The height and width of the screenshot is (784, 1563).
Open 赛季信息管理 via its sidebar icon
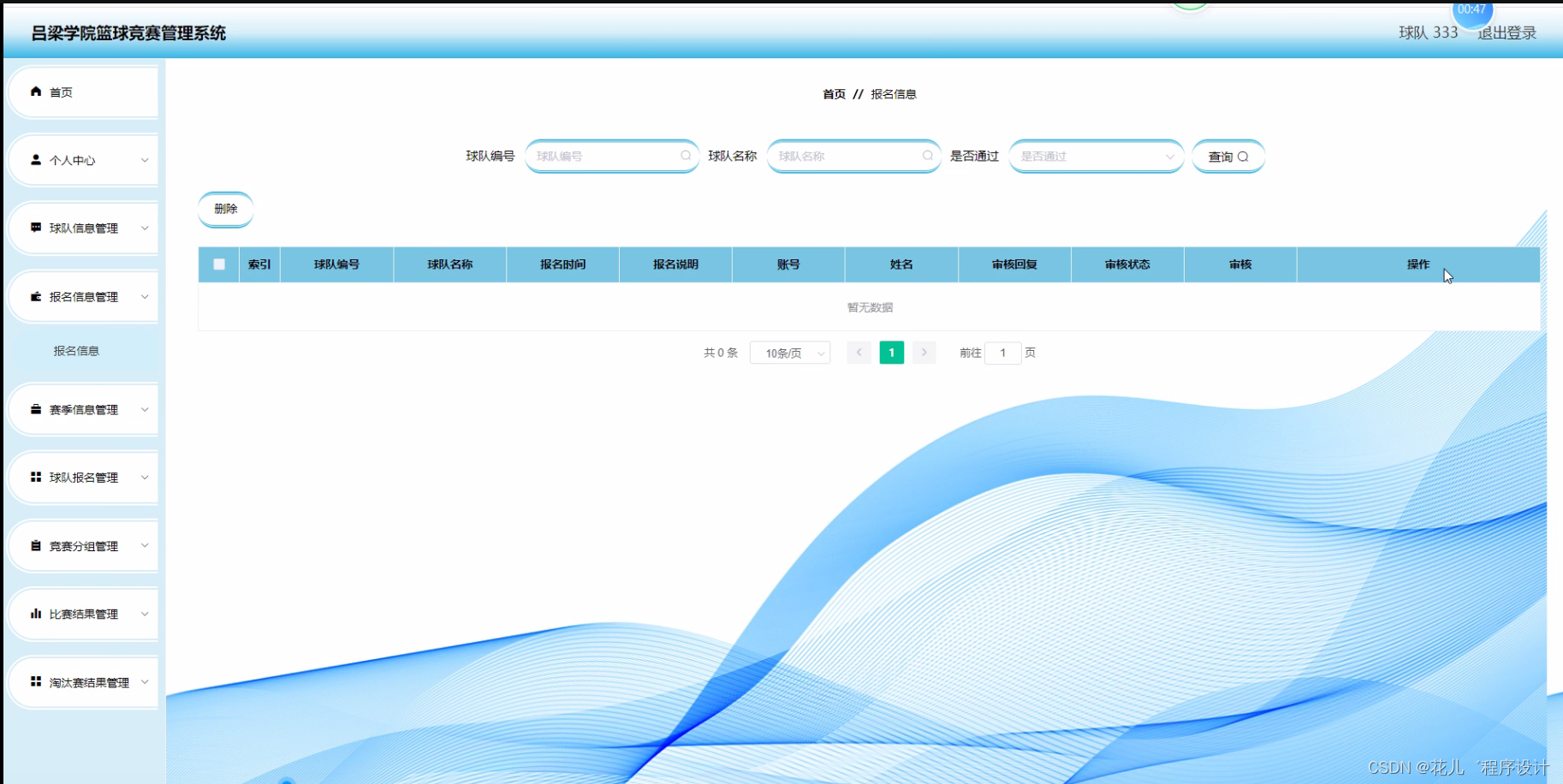[x=35, y=409]
